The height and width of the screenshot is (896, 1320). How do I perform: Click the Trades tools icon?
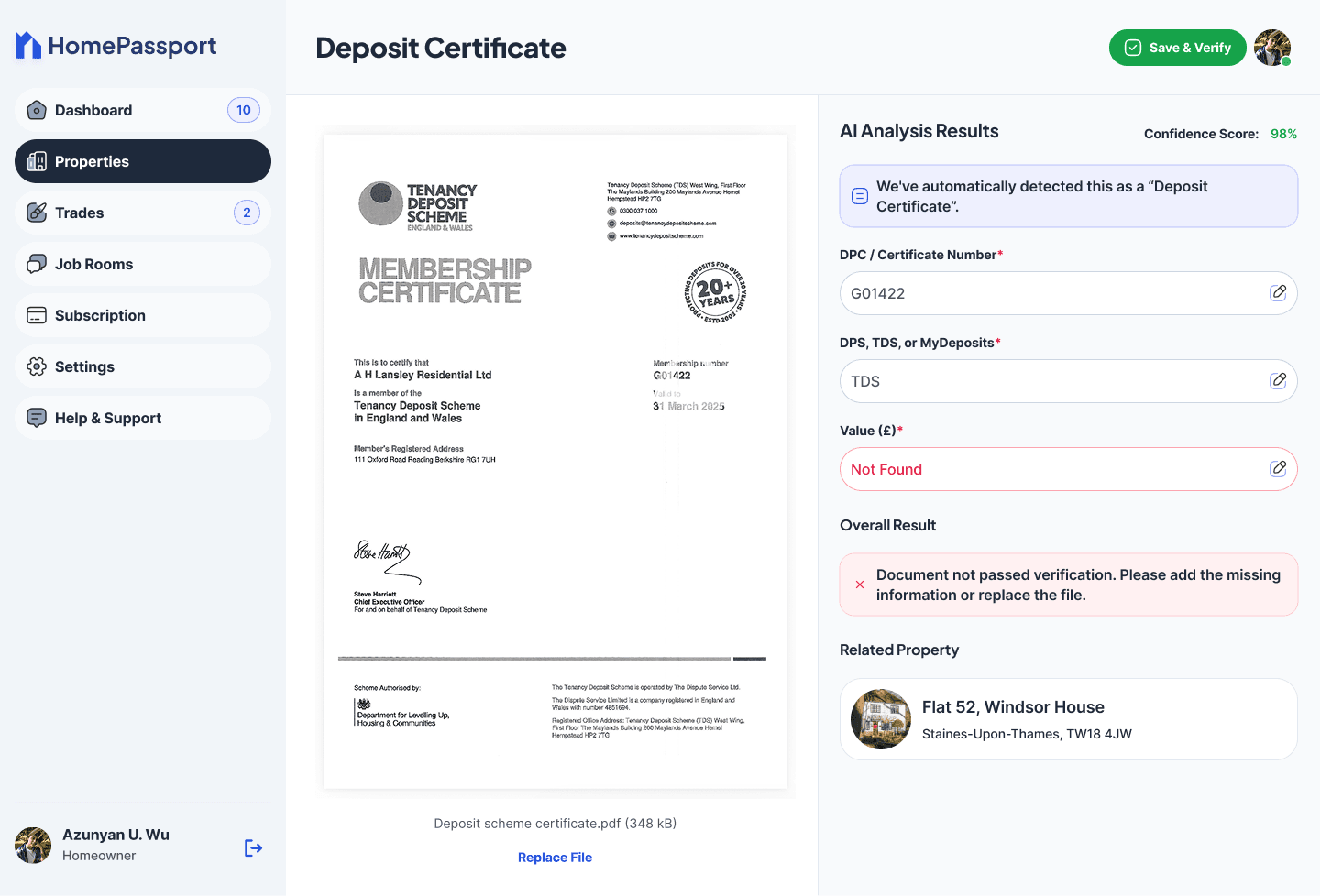pos(37,213)
